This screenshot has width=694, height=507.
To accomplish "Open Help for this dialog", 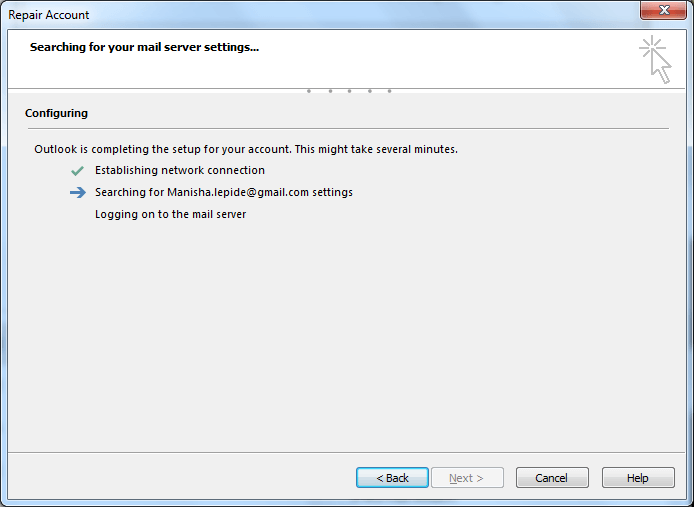I will (x=638, y=478).
